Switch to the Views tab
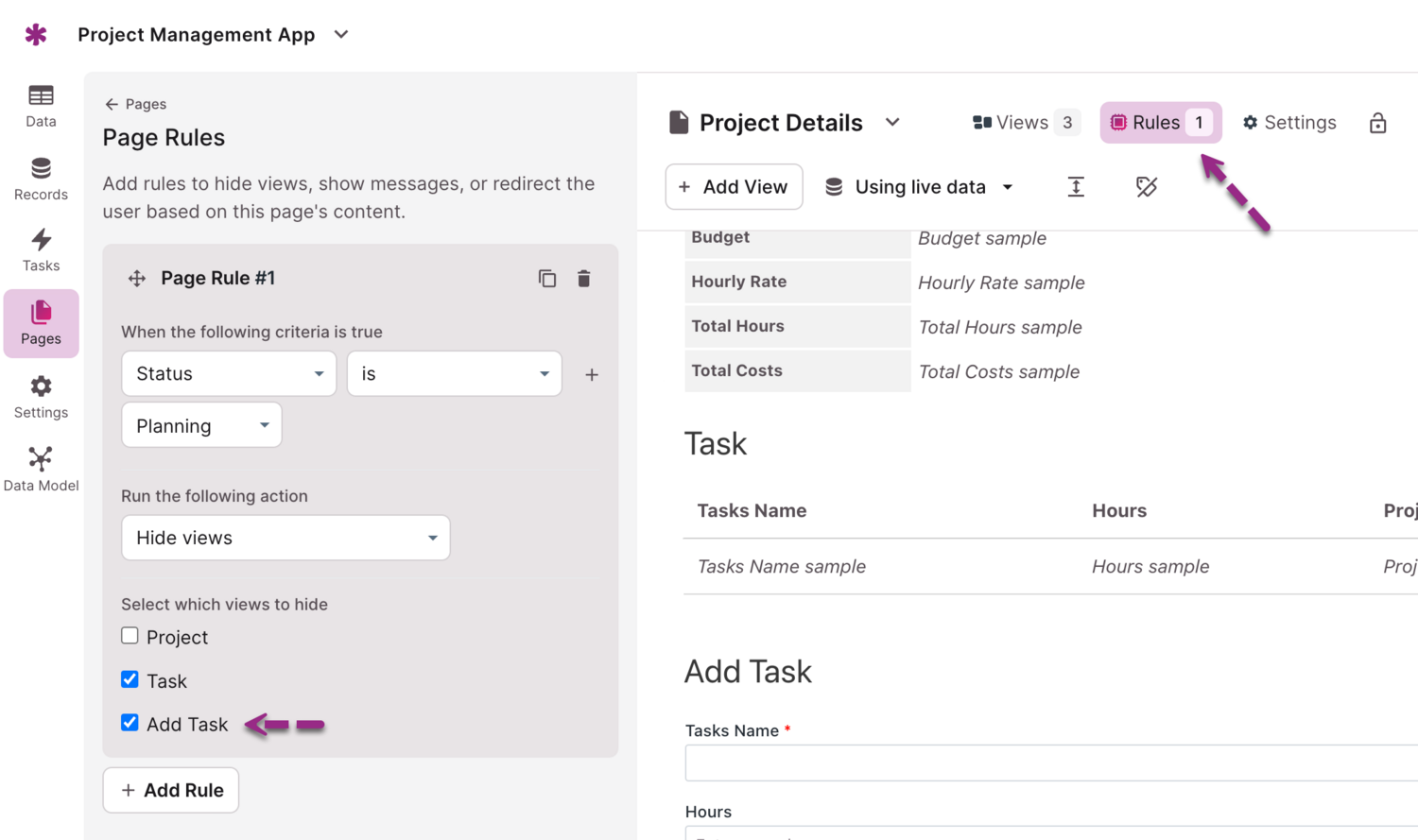The image size is (1418, 840). [1025, 123]
